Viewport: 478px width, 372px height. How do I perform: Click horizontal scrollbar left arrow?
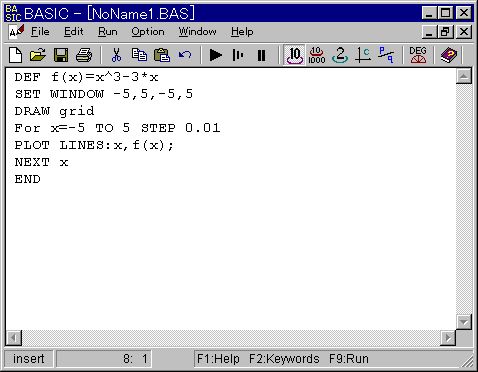pyautogui.click(x=14, y=338)
